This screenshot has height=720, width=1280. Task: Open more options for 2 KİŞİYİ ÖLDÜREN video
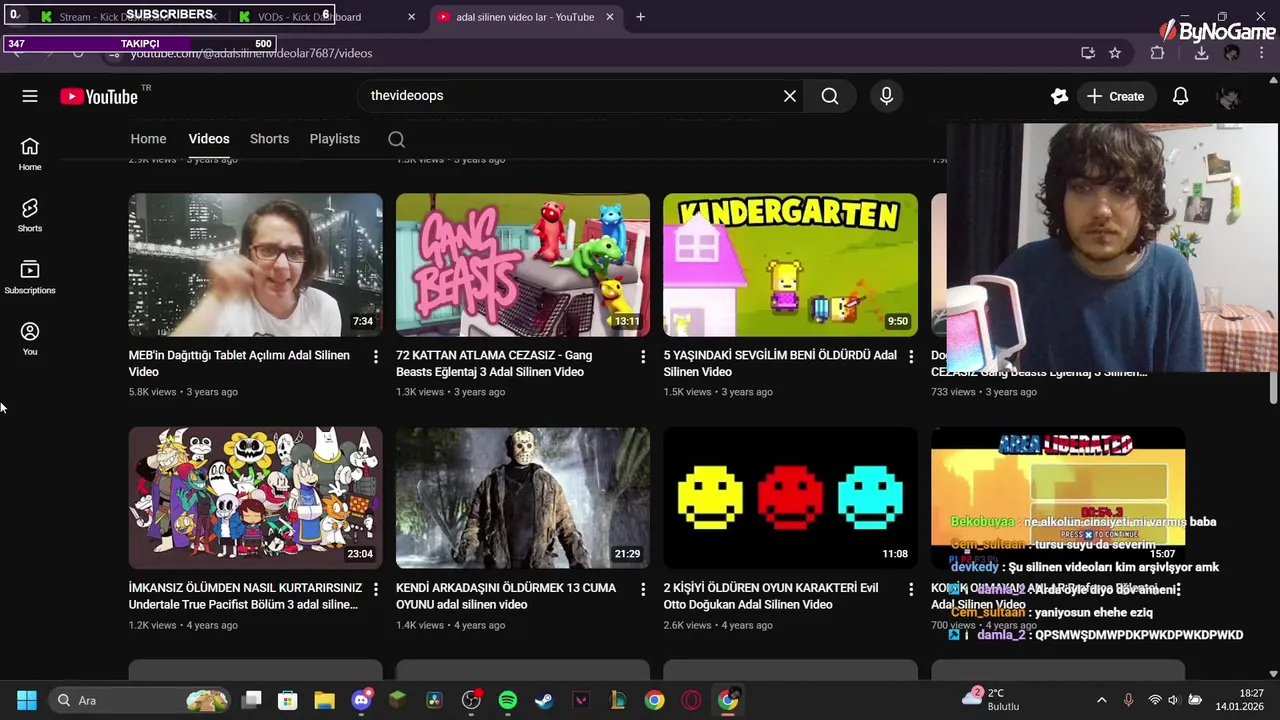pos(911,590)
